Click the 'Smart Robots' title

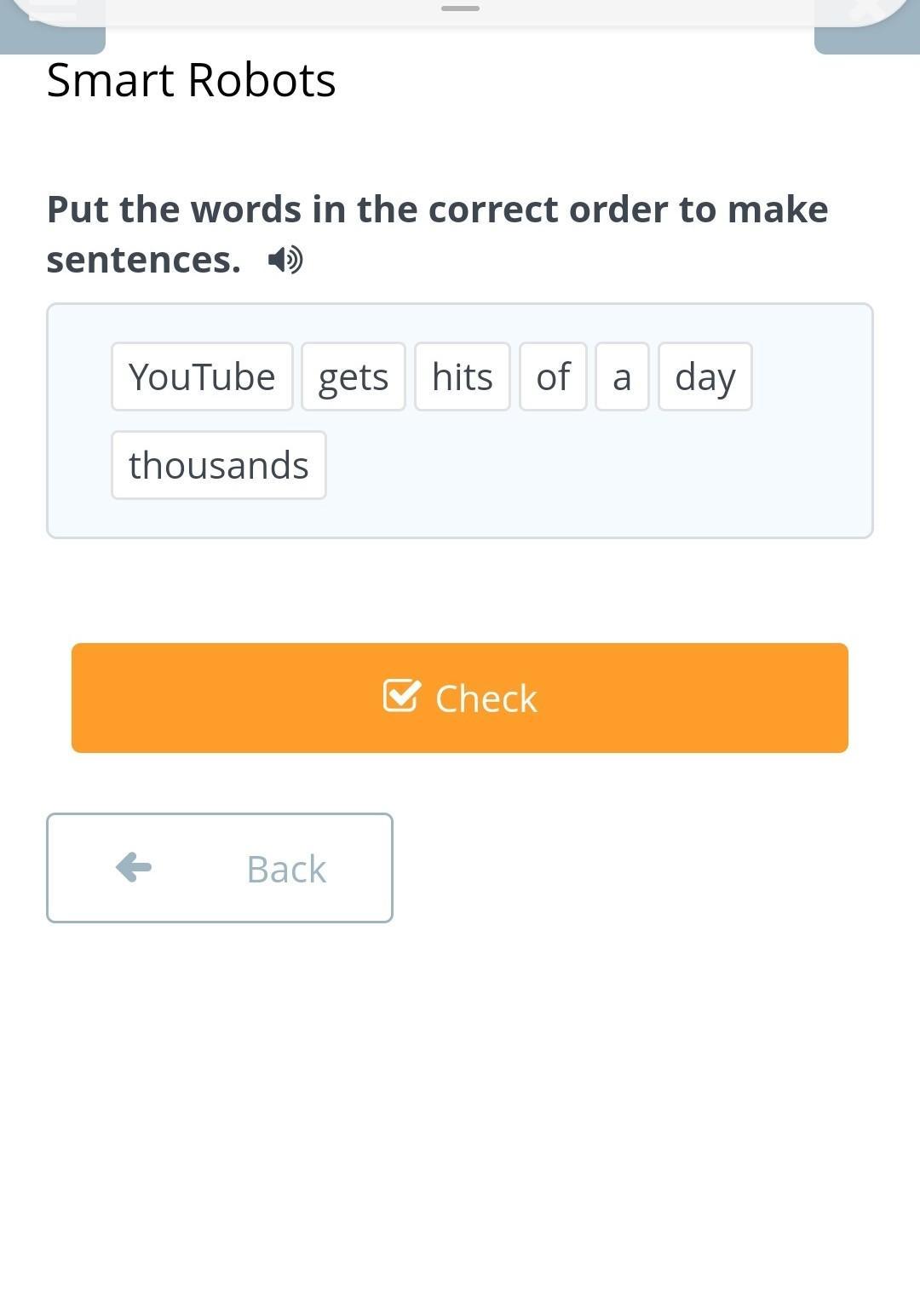[191, 80]
